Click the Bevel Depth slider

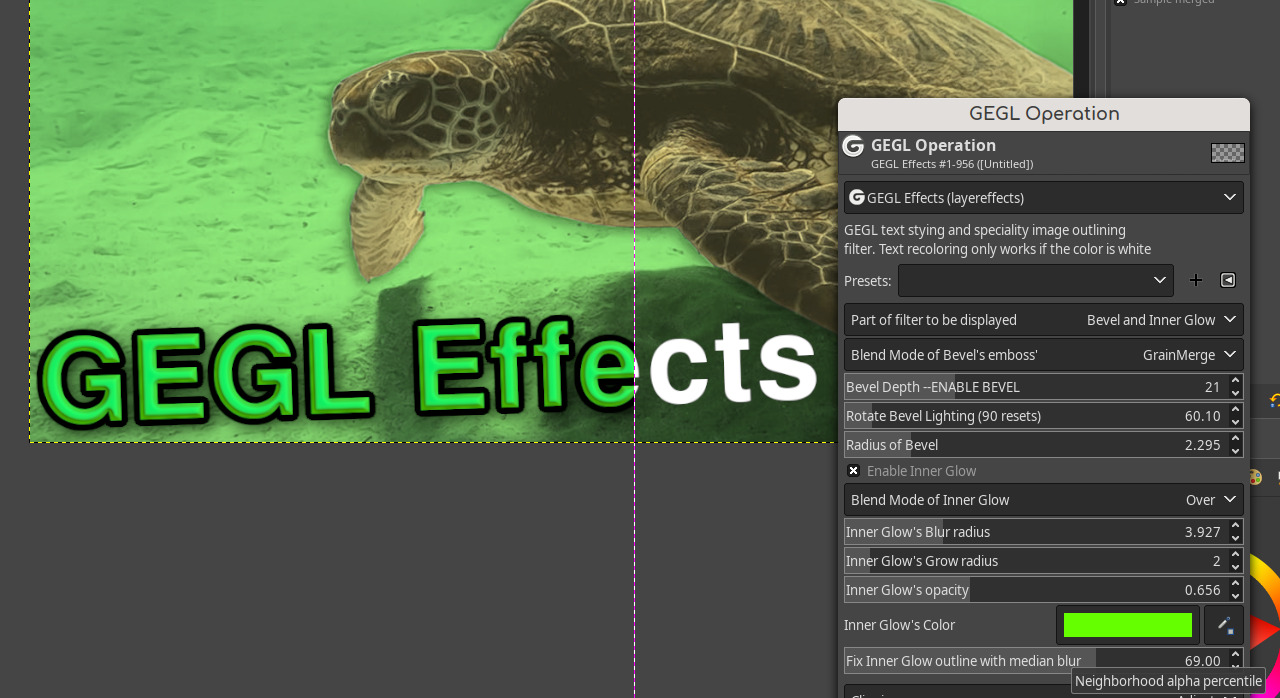point(1035,387)
